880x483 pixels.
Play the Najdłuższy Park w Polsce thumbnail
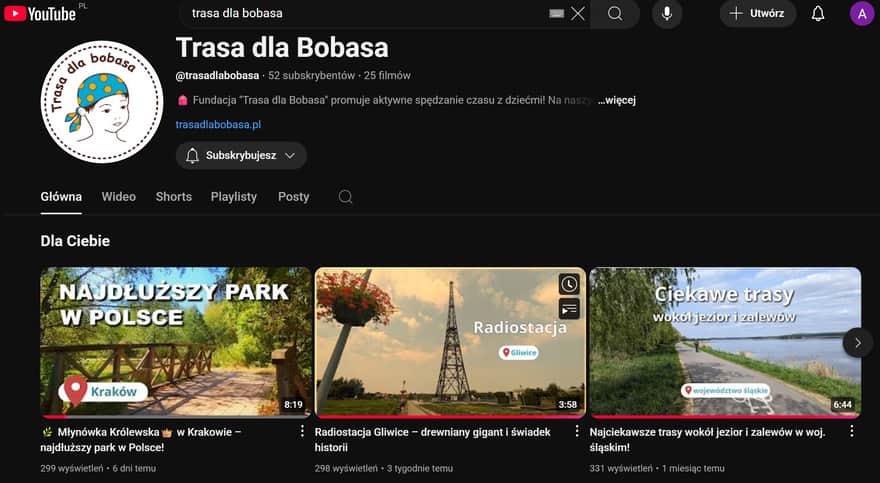[x=175, y=341]
